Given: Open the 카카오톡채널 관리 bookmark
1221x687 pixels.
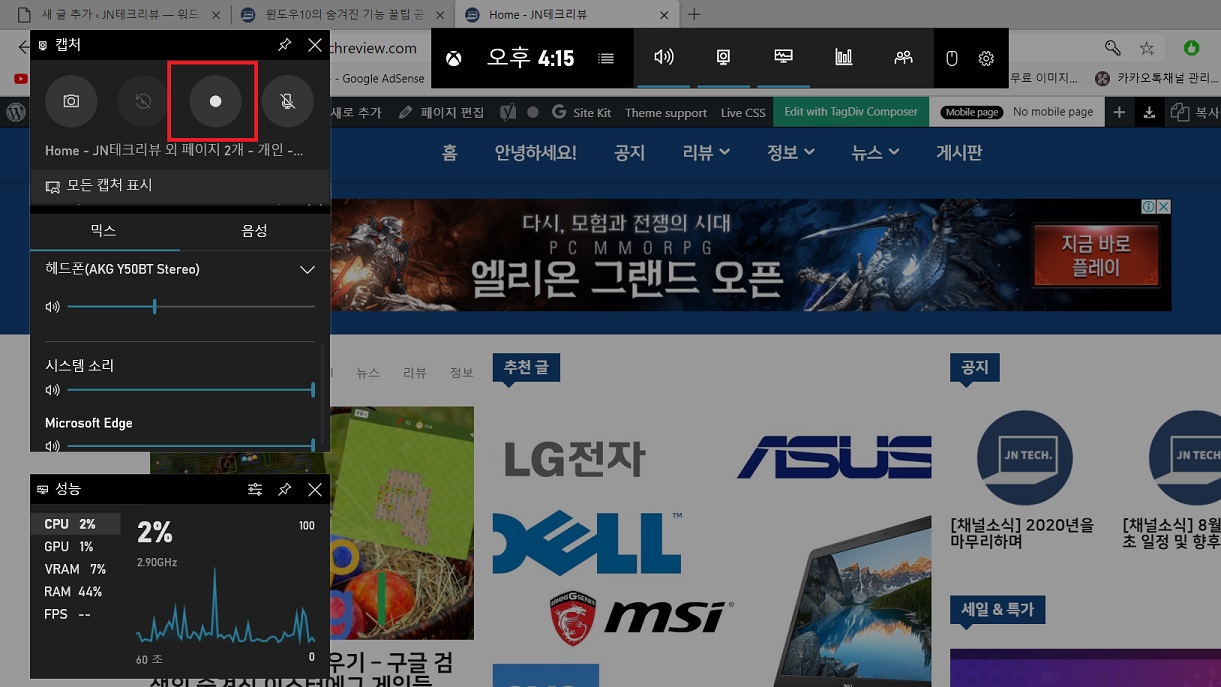Looking at the screenshot, I should (1157, 78).
